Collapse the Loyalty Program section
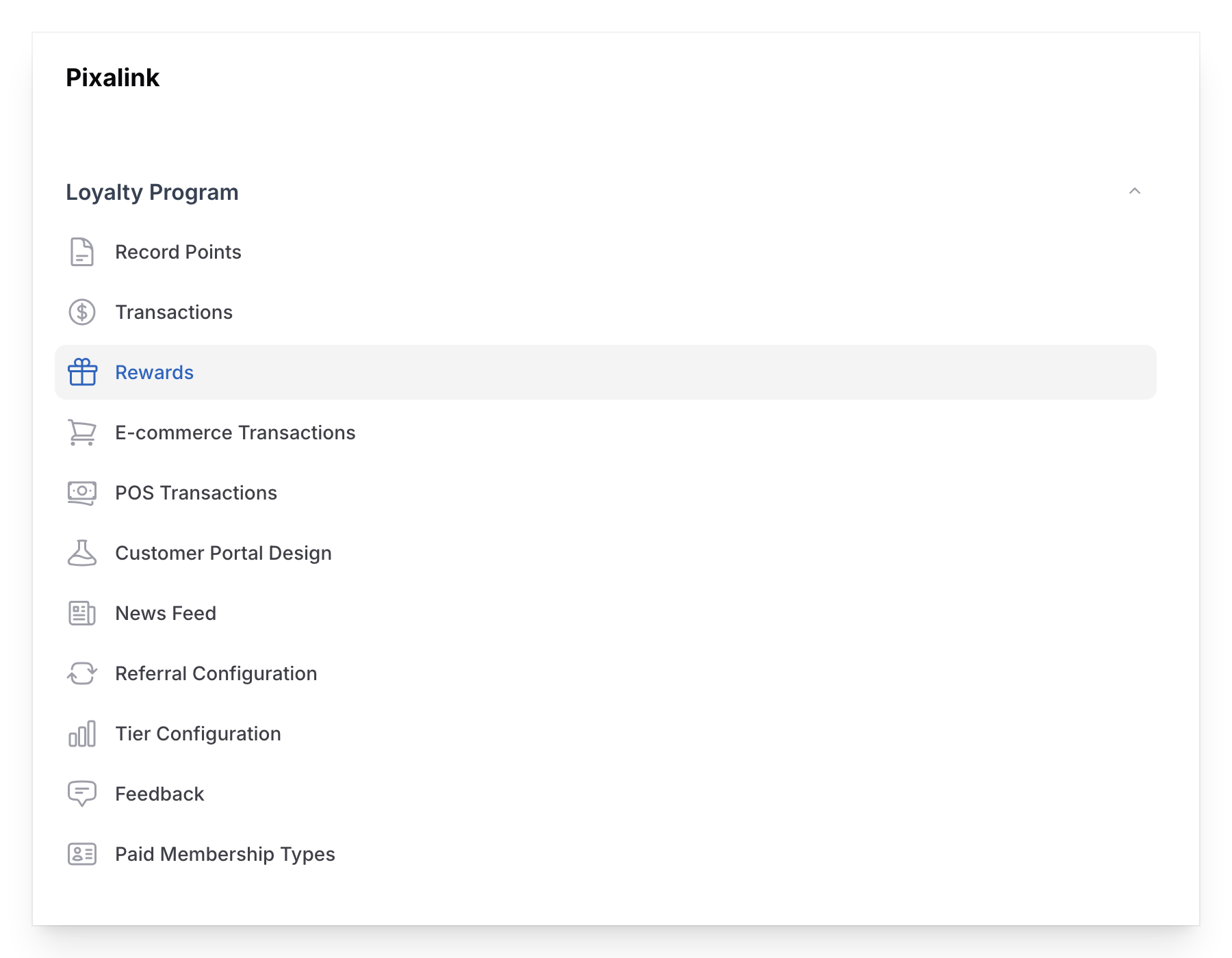Screen dimensions: 1232x958 [x=1135, y=192]
